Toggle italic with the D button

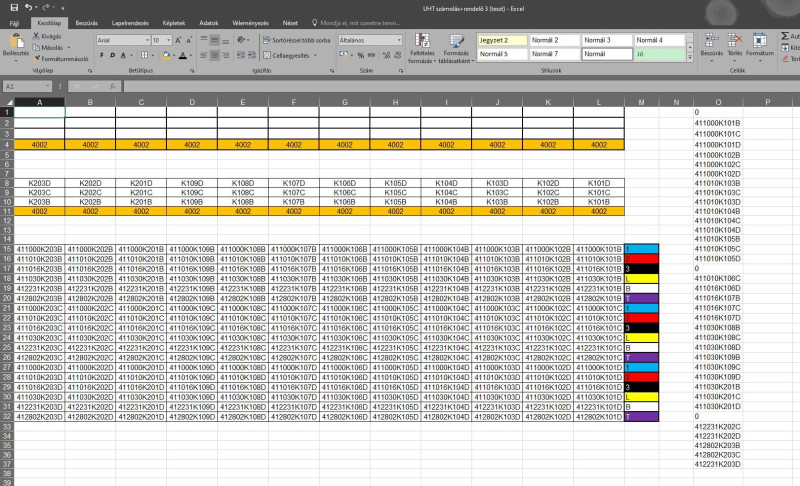click(112, 55)
